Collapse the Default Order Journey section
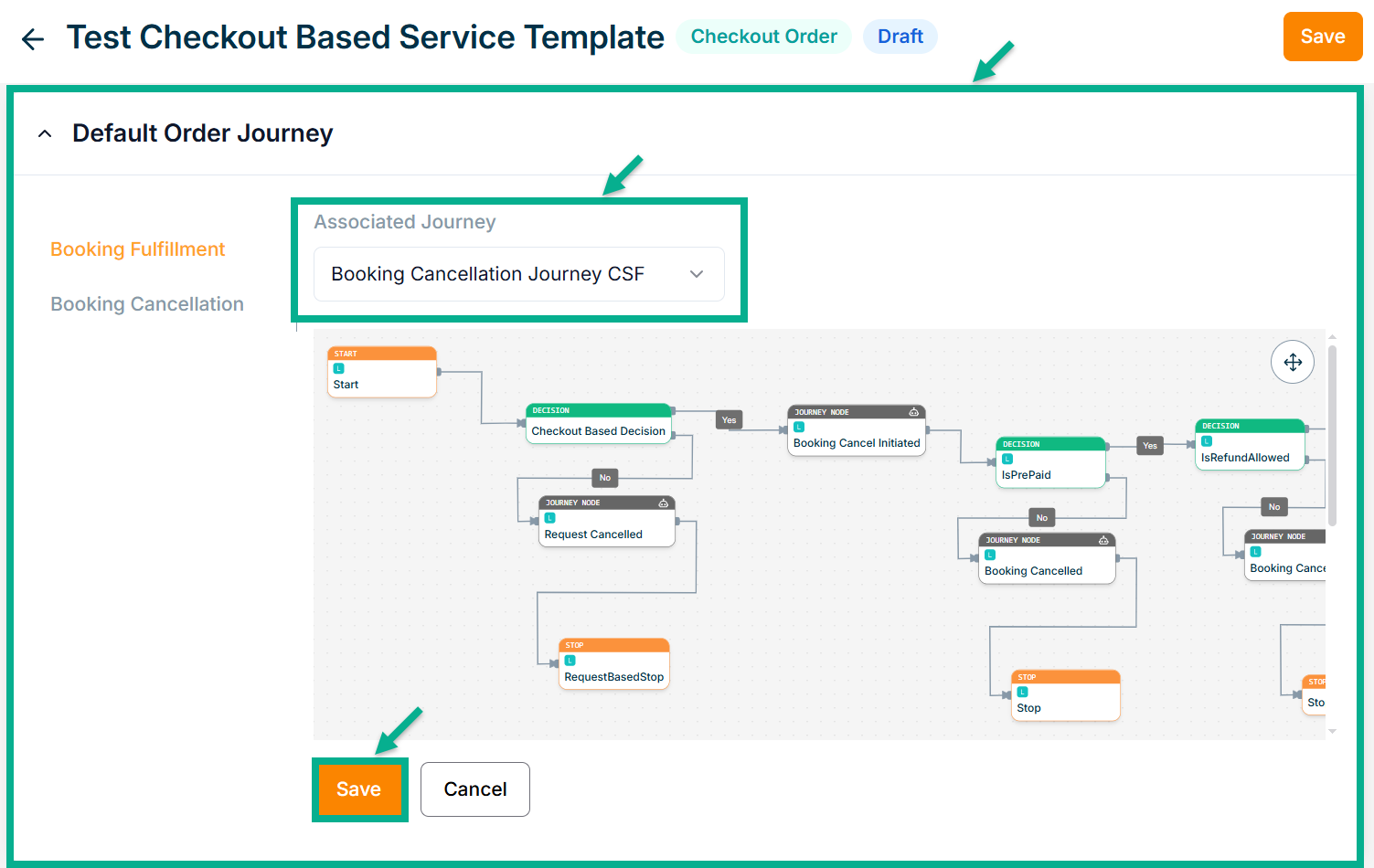The width and height of the screenshot is (1374, 868). [x=45, y=134]
